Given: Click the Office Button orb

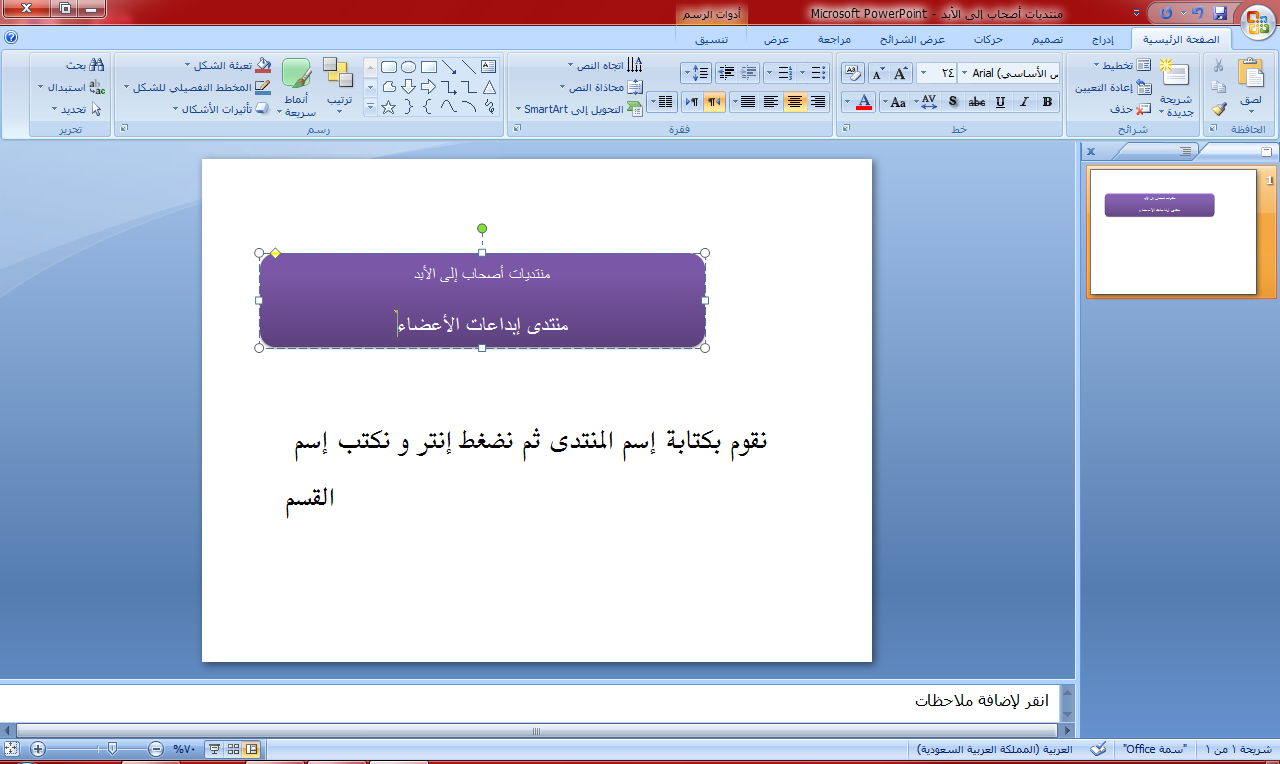Looking at the screenshot, I should (1258, 22).
